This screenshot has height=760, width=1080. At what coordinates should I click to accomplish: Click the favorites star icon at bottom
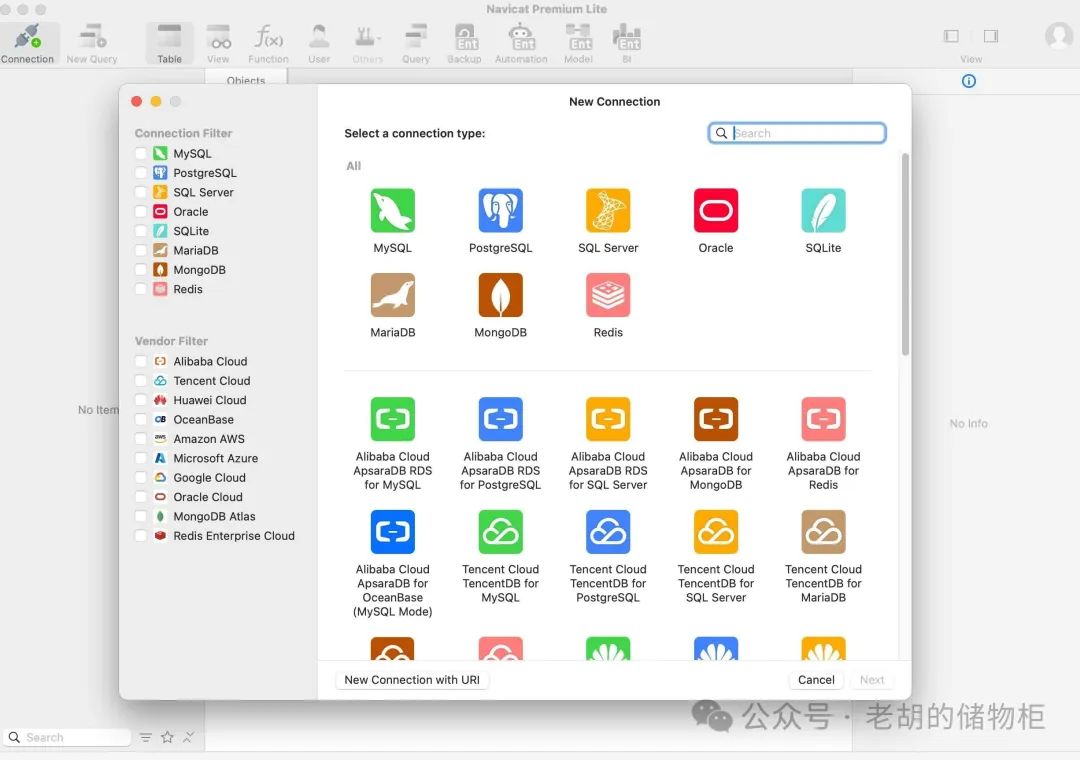[x=167, y=737]
